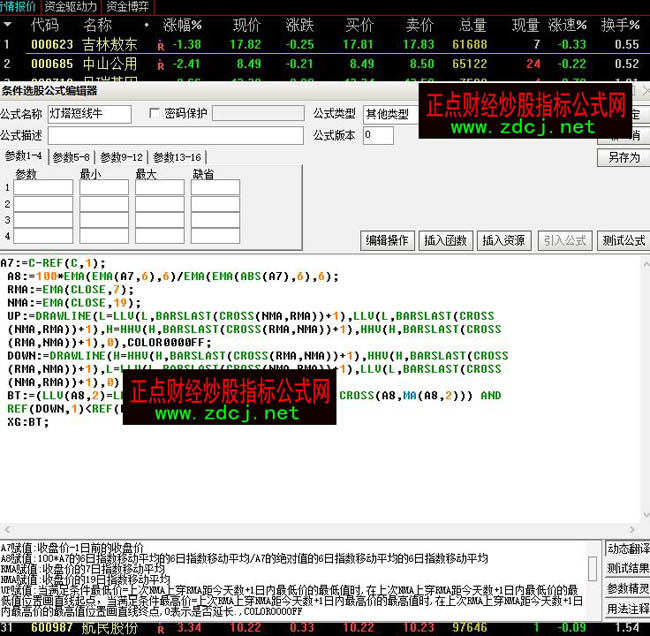Click the 测试公式 button
Viewport: 650px width, 636px height.
[x=622, y=241]
